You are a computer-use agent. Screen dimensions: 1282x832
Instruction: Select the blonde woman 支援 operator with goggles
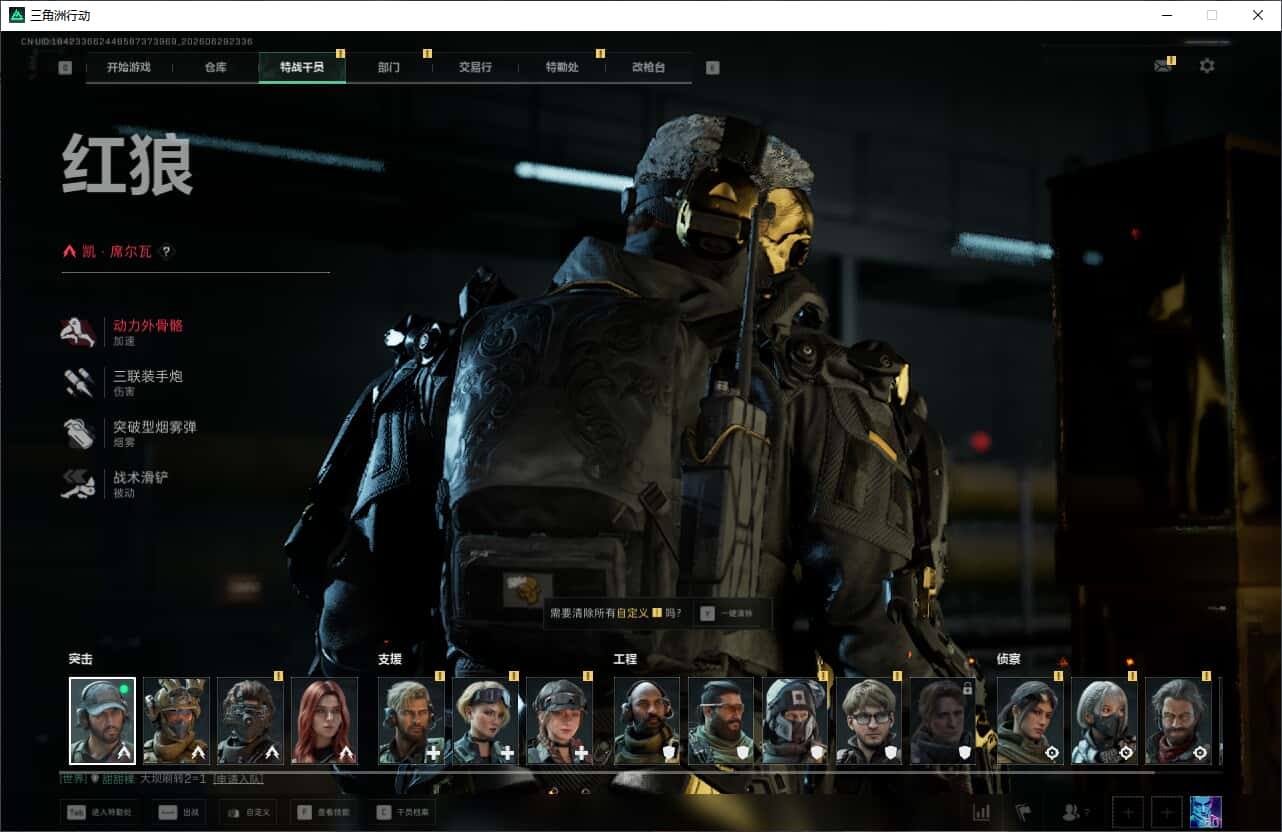pyautogui.click(x=485, y=721)
